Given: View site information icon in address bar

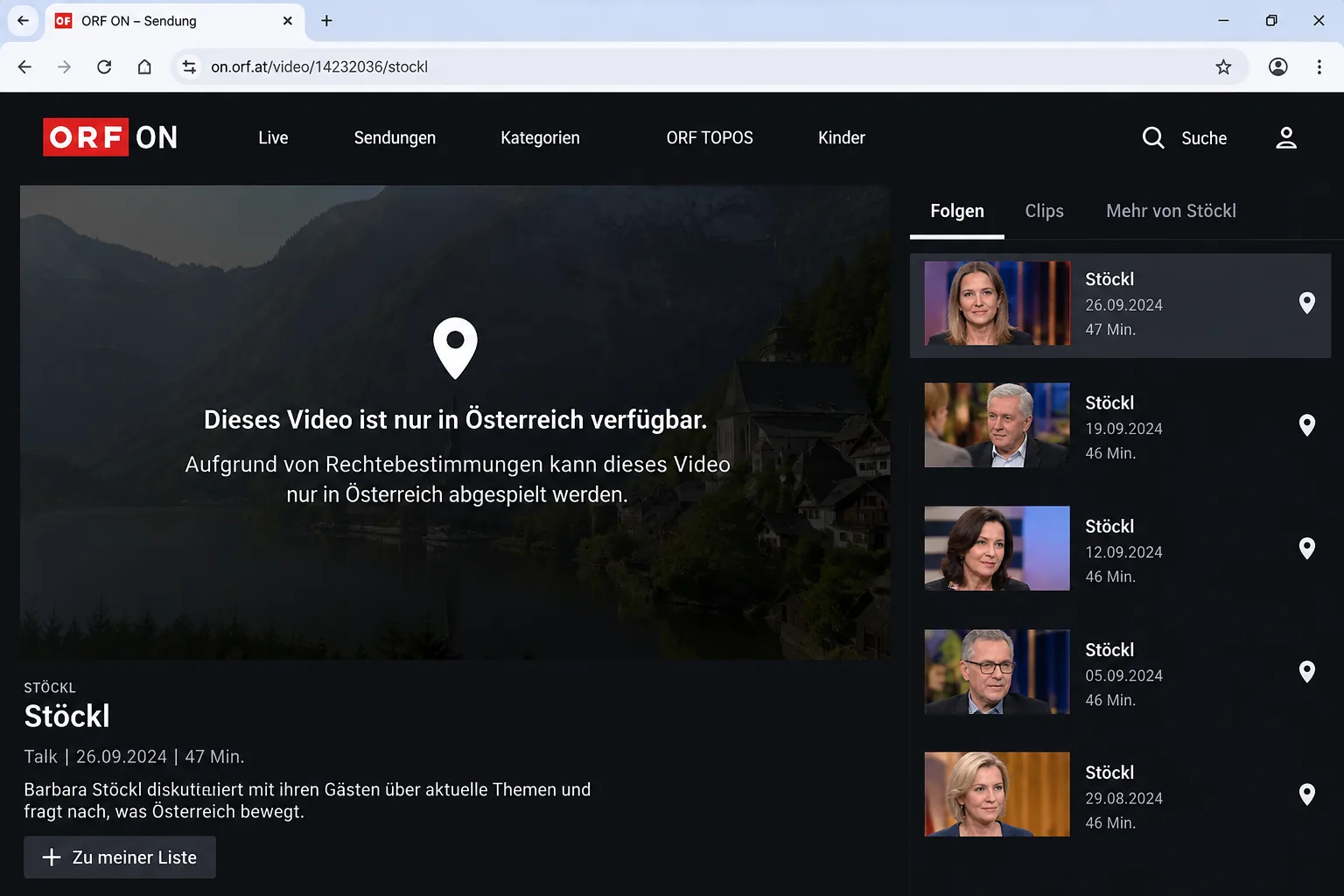Looking at the screenshot, I should pos(189,66).
